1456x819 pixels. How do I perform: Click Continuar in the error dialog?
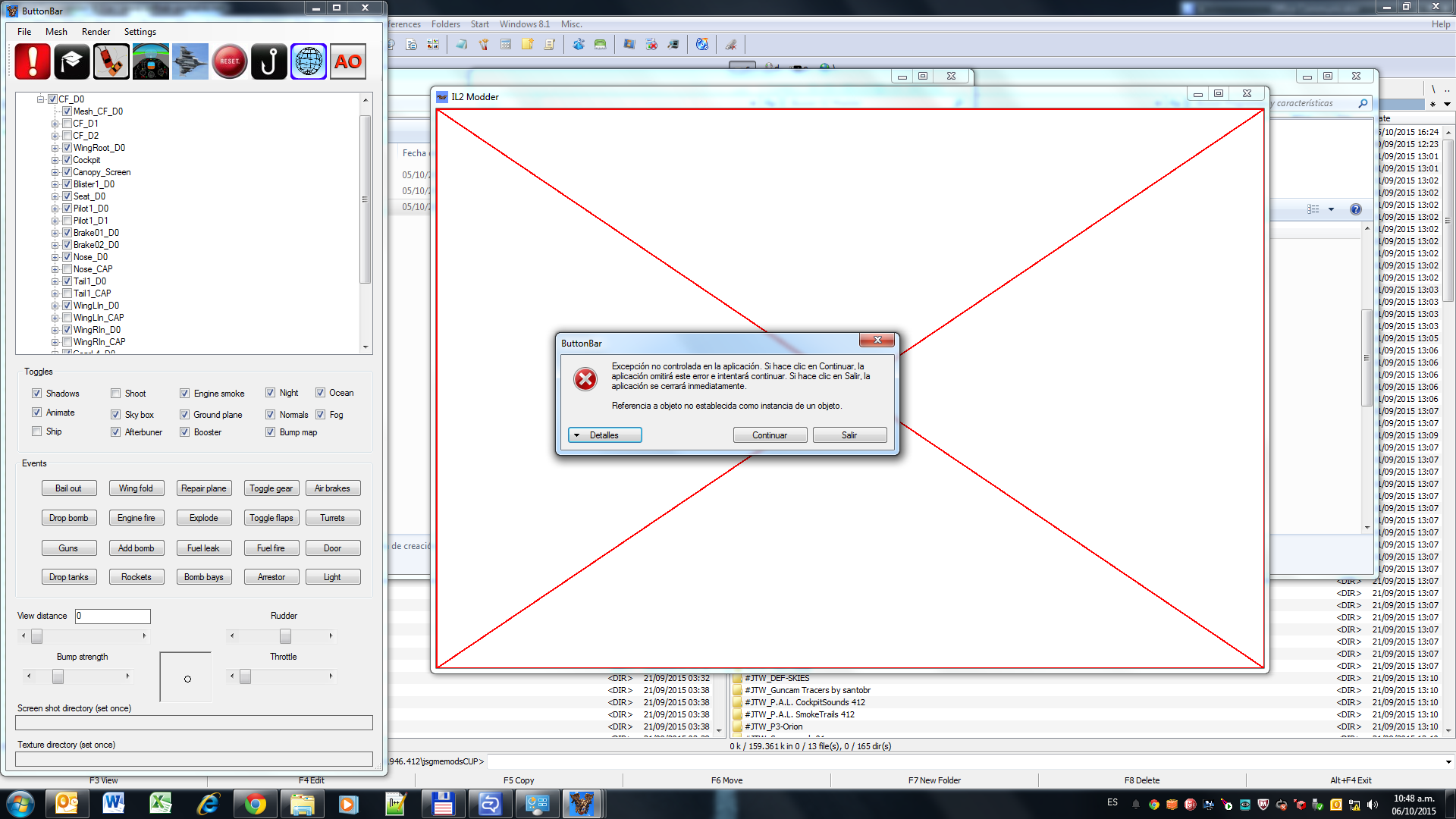tap(770, 435)
